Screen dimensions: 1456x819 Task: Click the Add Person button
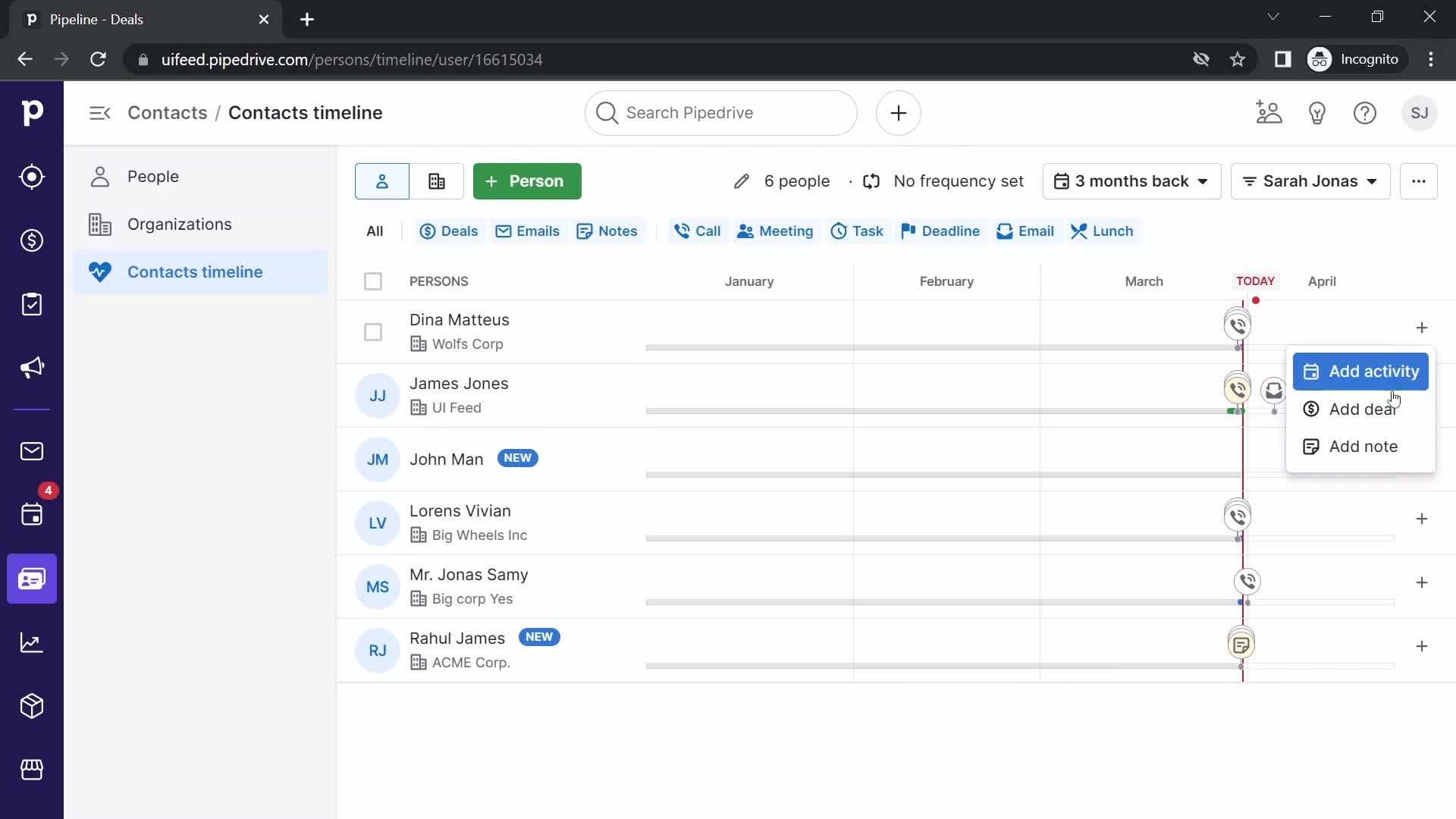tap(527, 181)
